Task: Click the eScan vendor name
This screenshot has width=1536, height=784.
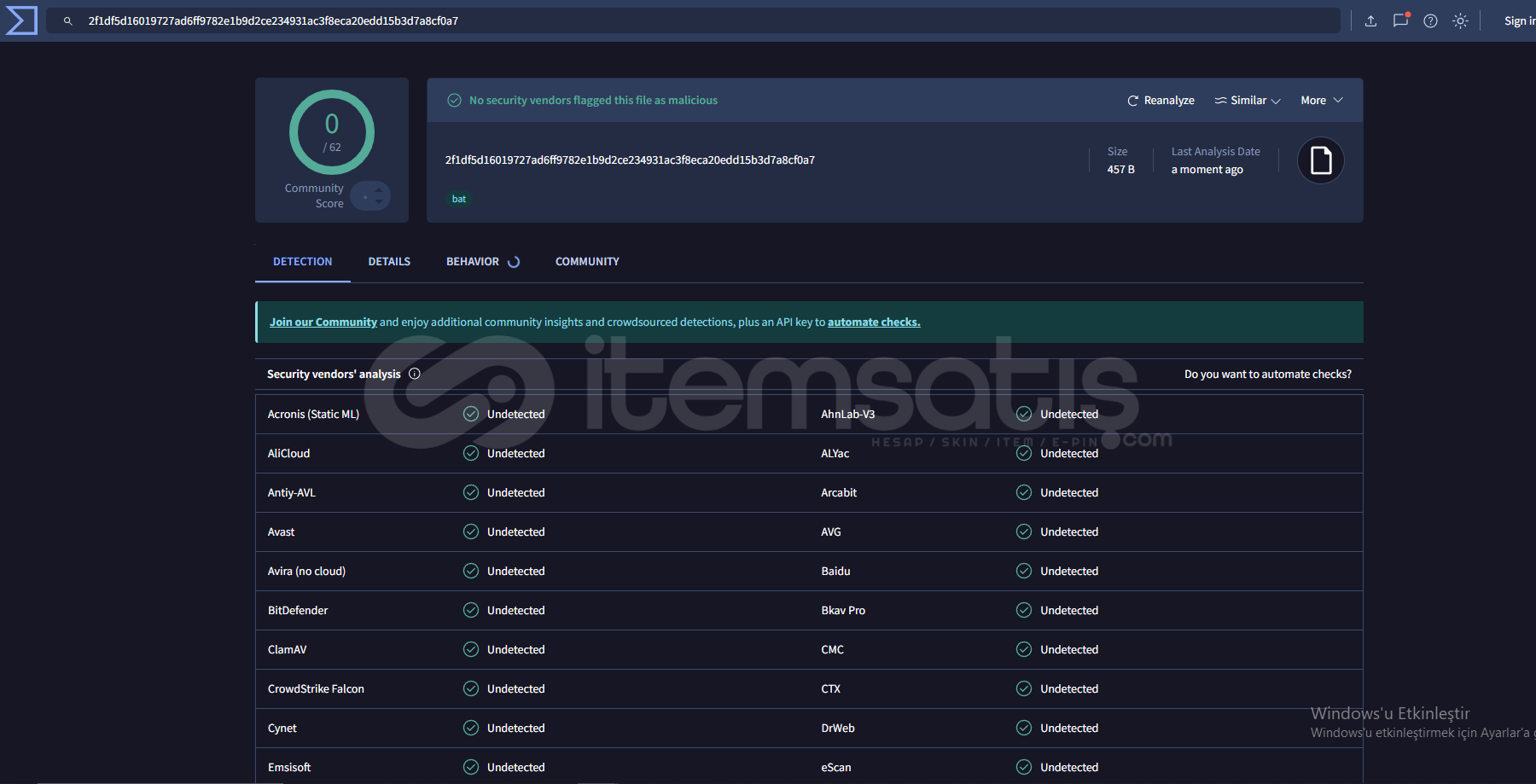Action: click(836, 768)
